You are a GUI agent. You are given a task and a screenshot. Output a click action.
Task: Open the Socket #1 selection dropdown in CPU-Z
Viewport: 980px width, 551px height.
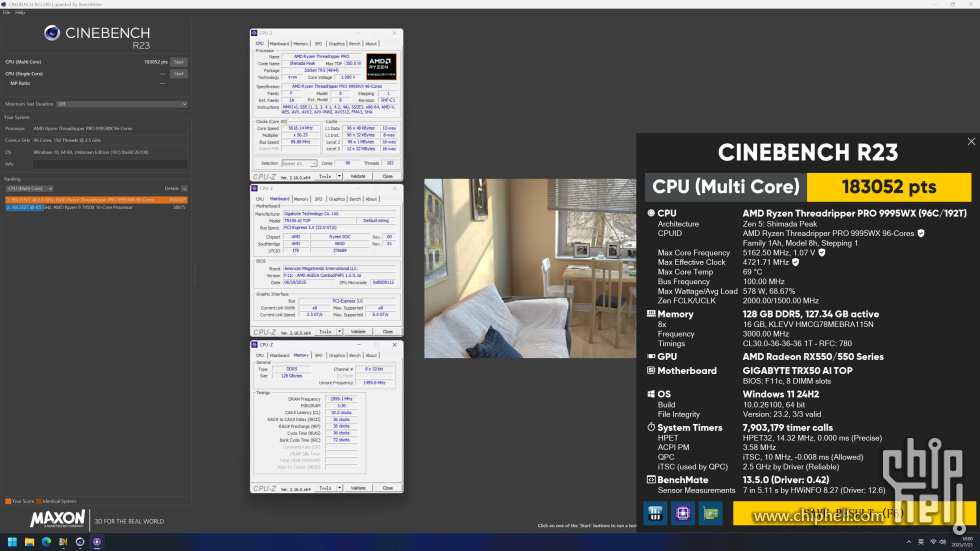coord(299,164)
